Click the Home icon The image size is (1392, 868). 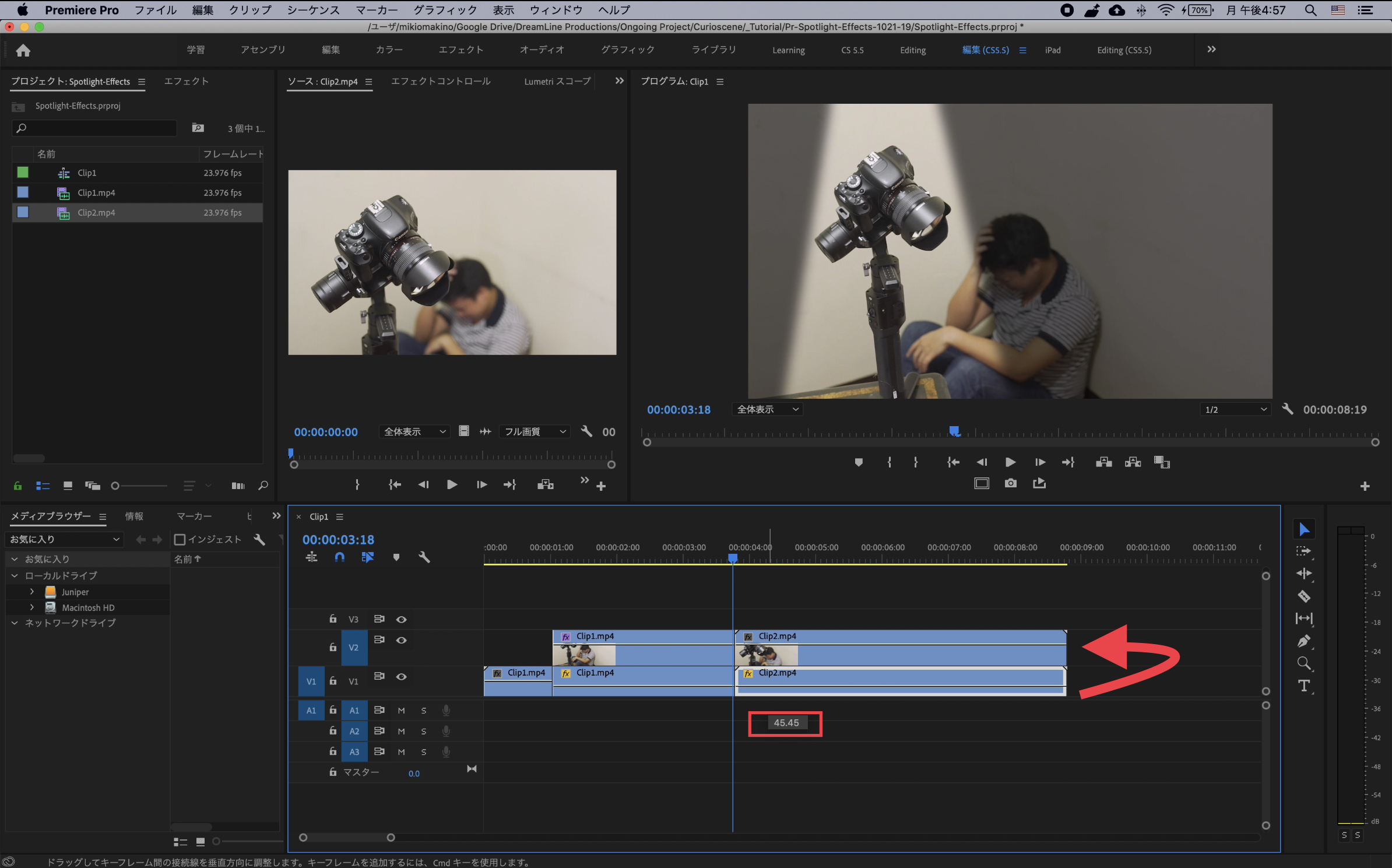23,51
